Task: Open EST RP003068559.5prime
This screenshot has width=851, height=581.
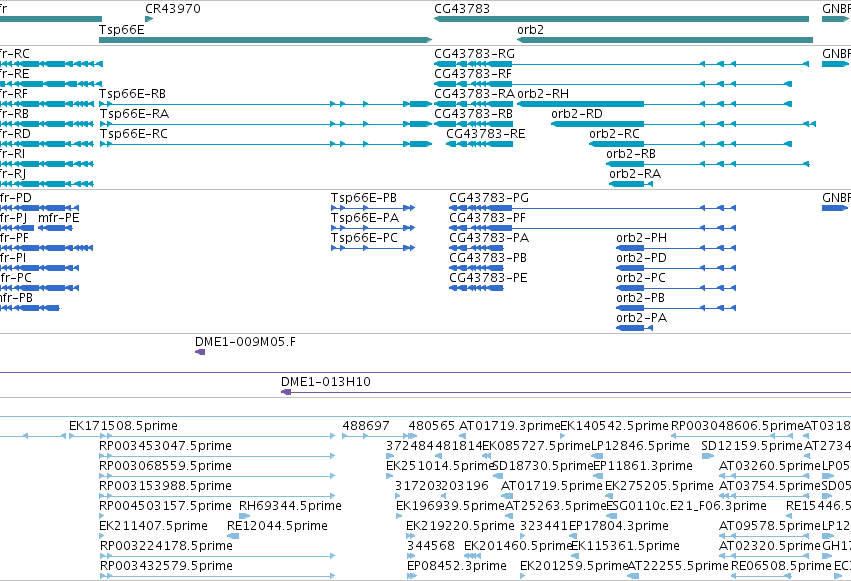Action: 165,466
